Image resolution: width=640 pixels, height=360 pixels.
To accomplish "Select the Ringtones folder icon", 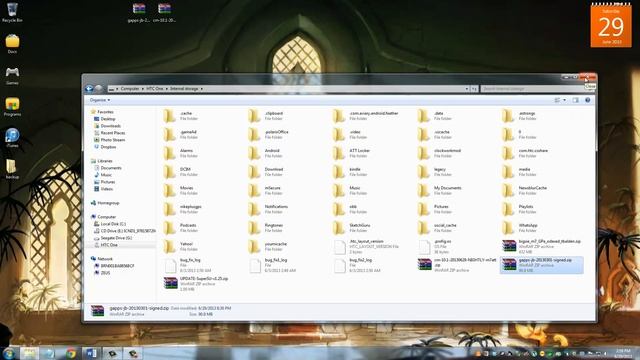I will [254, 228].
